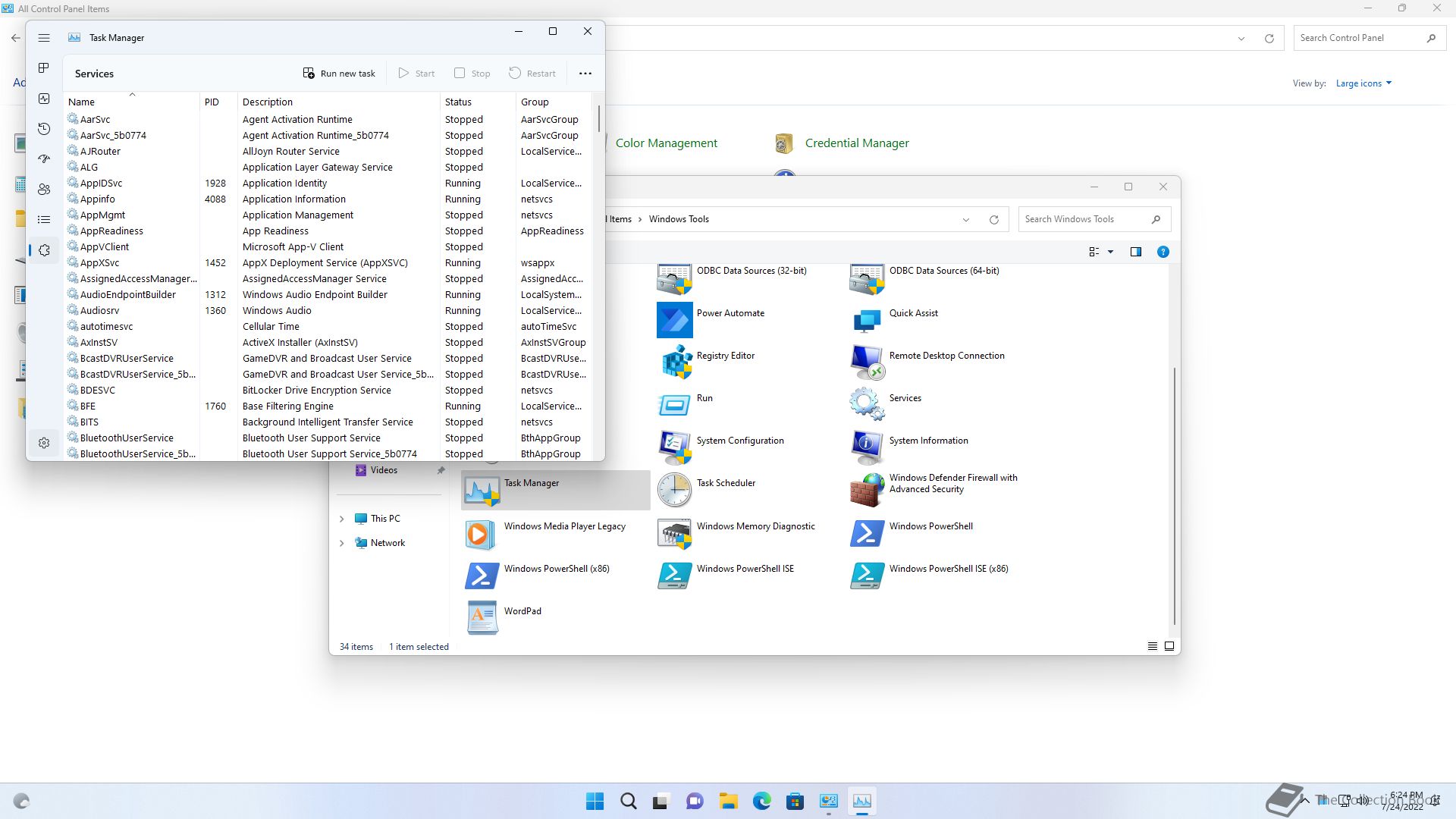Sort services by PID column header
1456x819 pixels.
tap(218, 102)
